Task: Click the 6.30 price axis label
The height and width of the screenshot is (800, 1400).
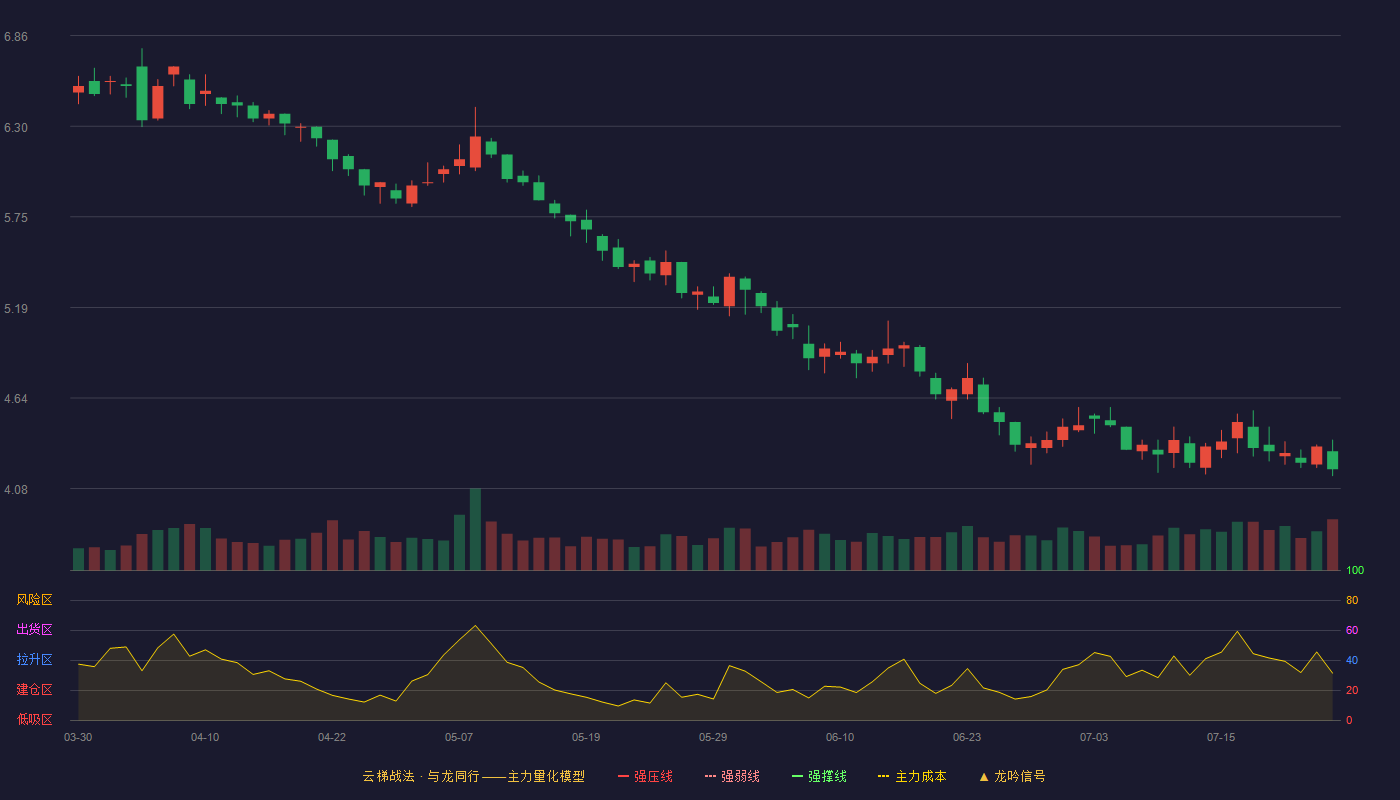Action: point(16,128)
